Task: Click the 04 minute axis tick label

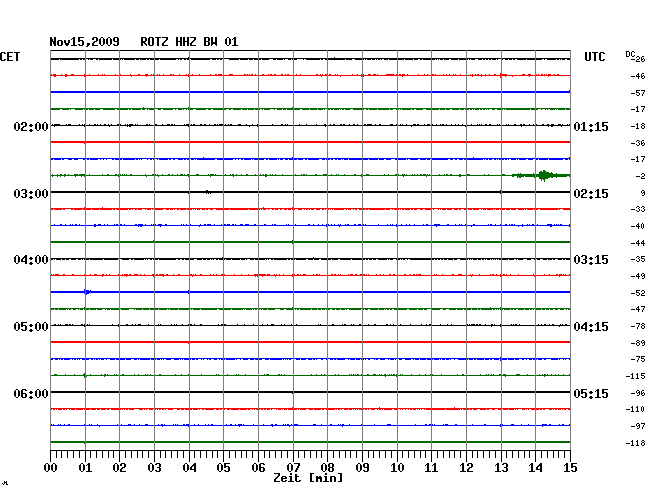Action: (x=189, y=467)
